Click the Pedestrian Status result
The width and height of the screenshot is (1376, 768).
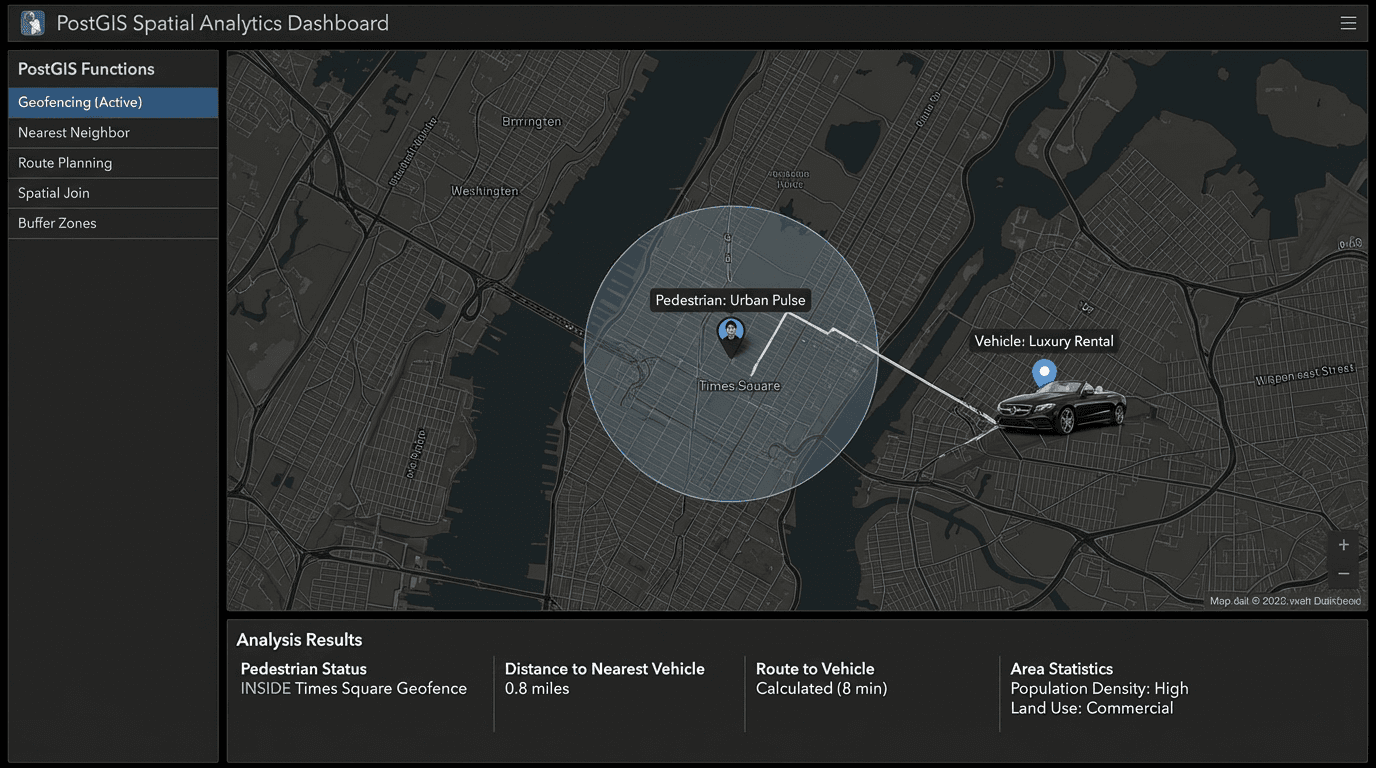click(x=353, y=678)
